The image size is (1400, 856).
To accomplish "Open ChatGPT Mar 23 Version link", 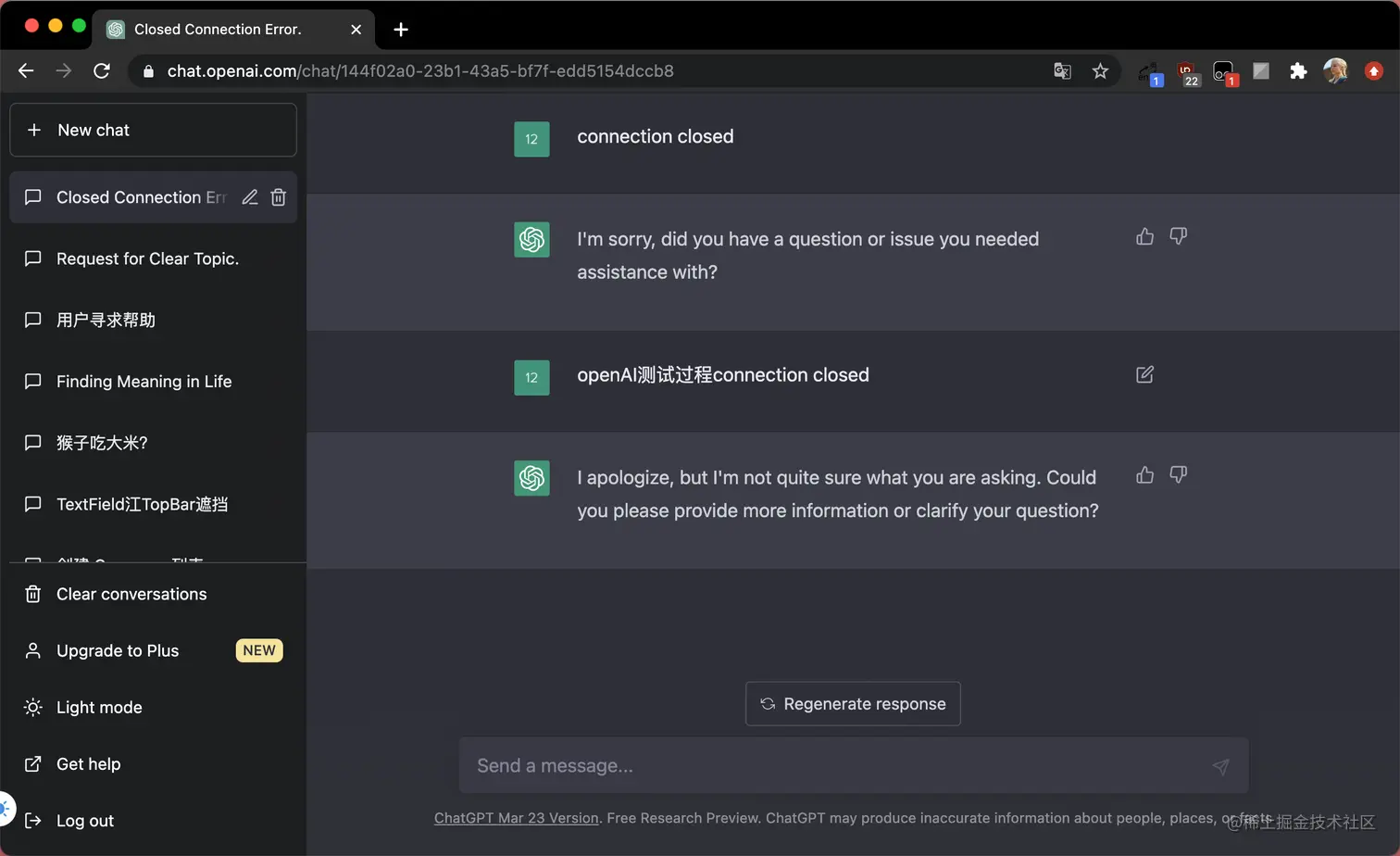I will click(516, 818).
